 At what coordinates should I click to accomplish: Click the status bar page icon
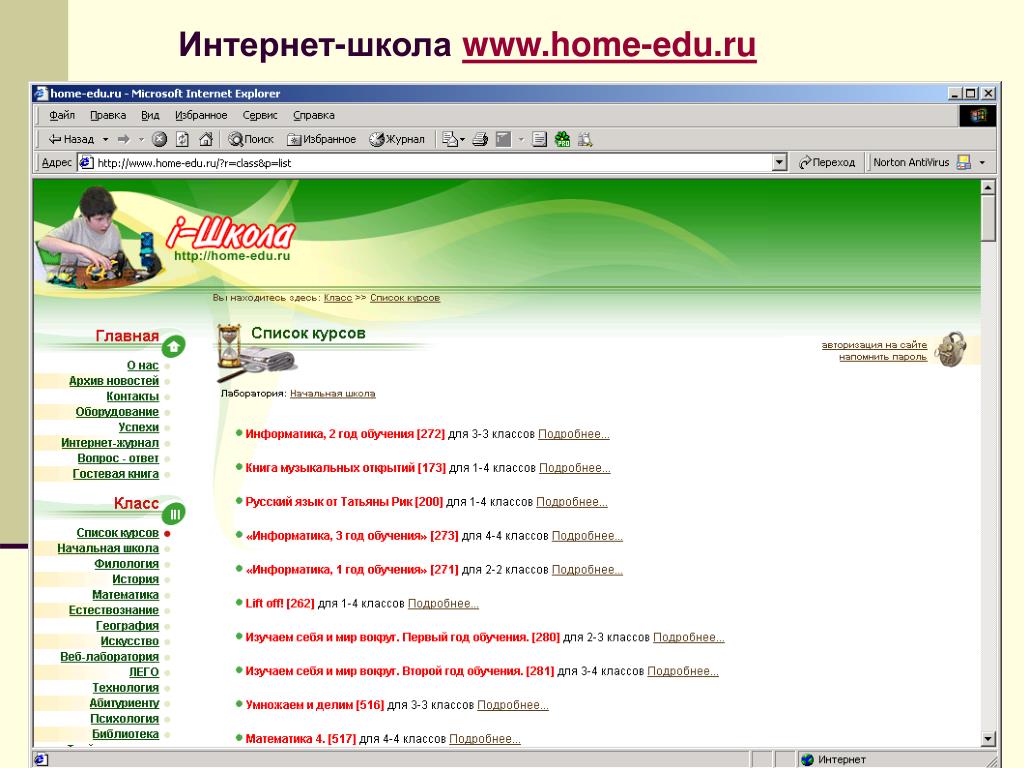click(40, 760)
